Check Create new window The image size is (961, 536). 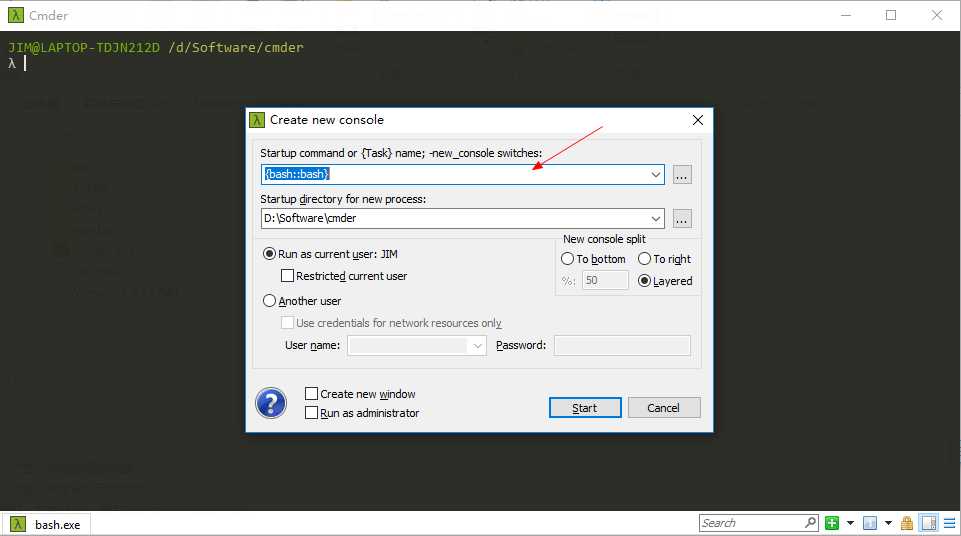360,394
